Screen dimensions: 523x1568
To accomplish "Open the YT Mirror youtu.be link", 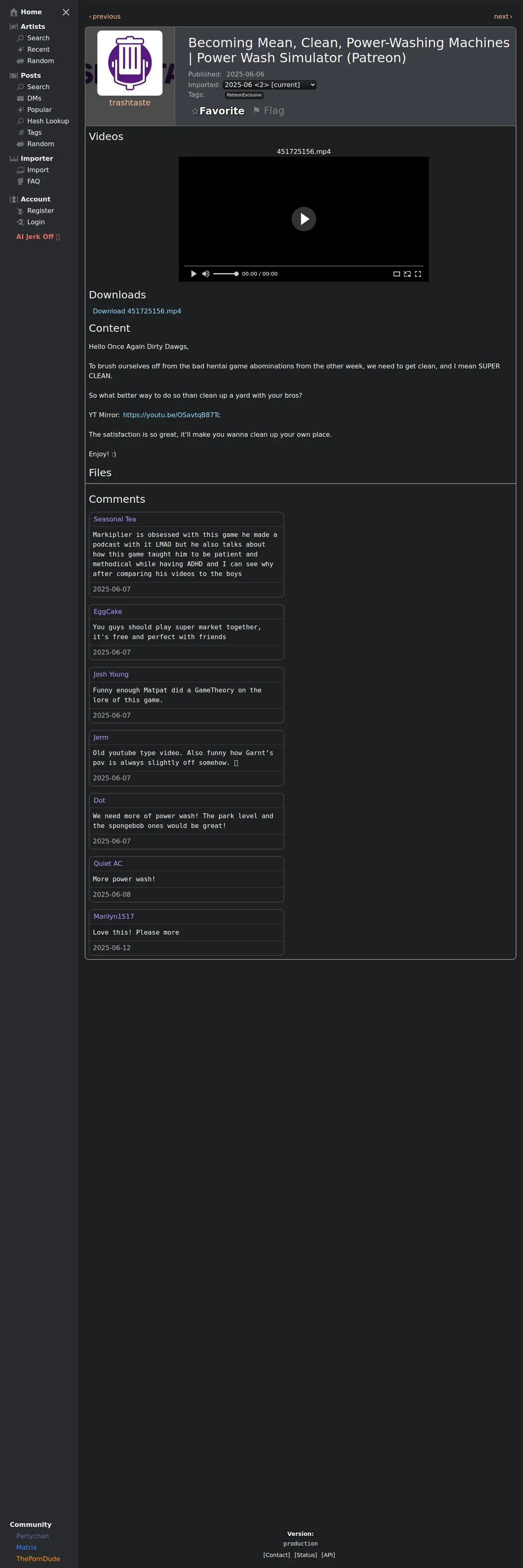I will pos(172,415).
